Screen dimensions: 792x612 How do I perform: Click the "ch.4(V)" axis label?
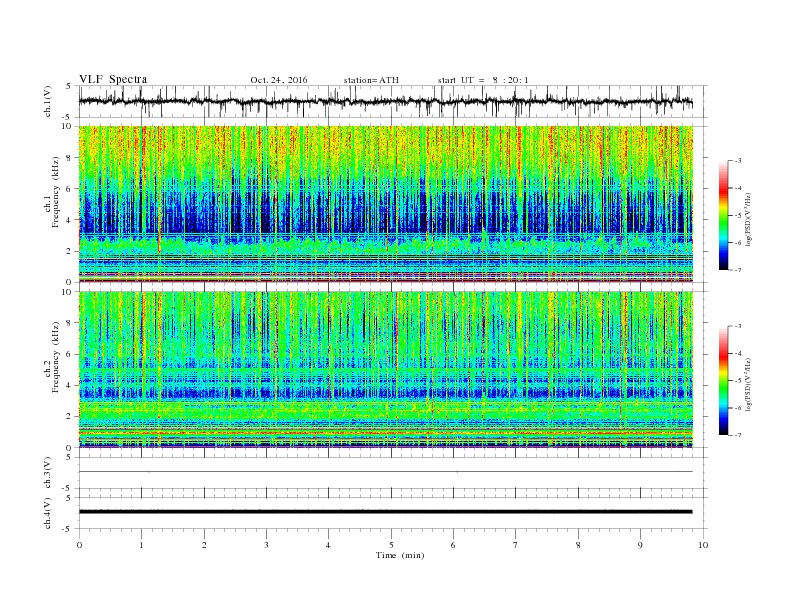[48, 513]
